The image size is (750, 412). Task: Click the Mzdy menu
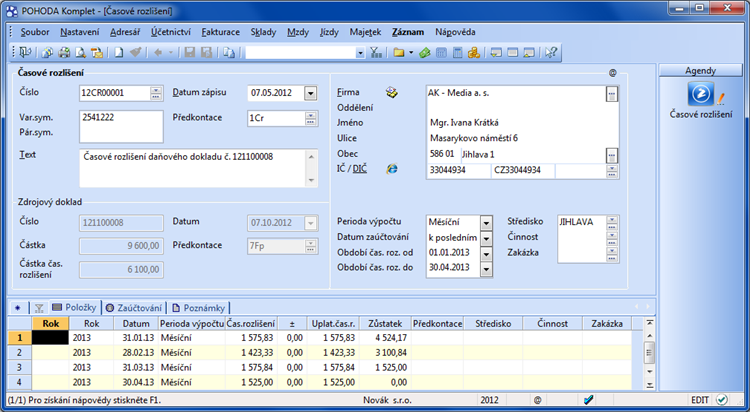coord(298,32)
